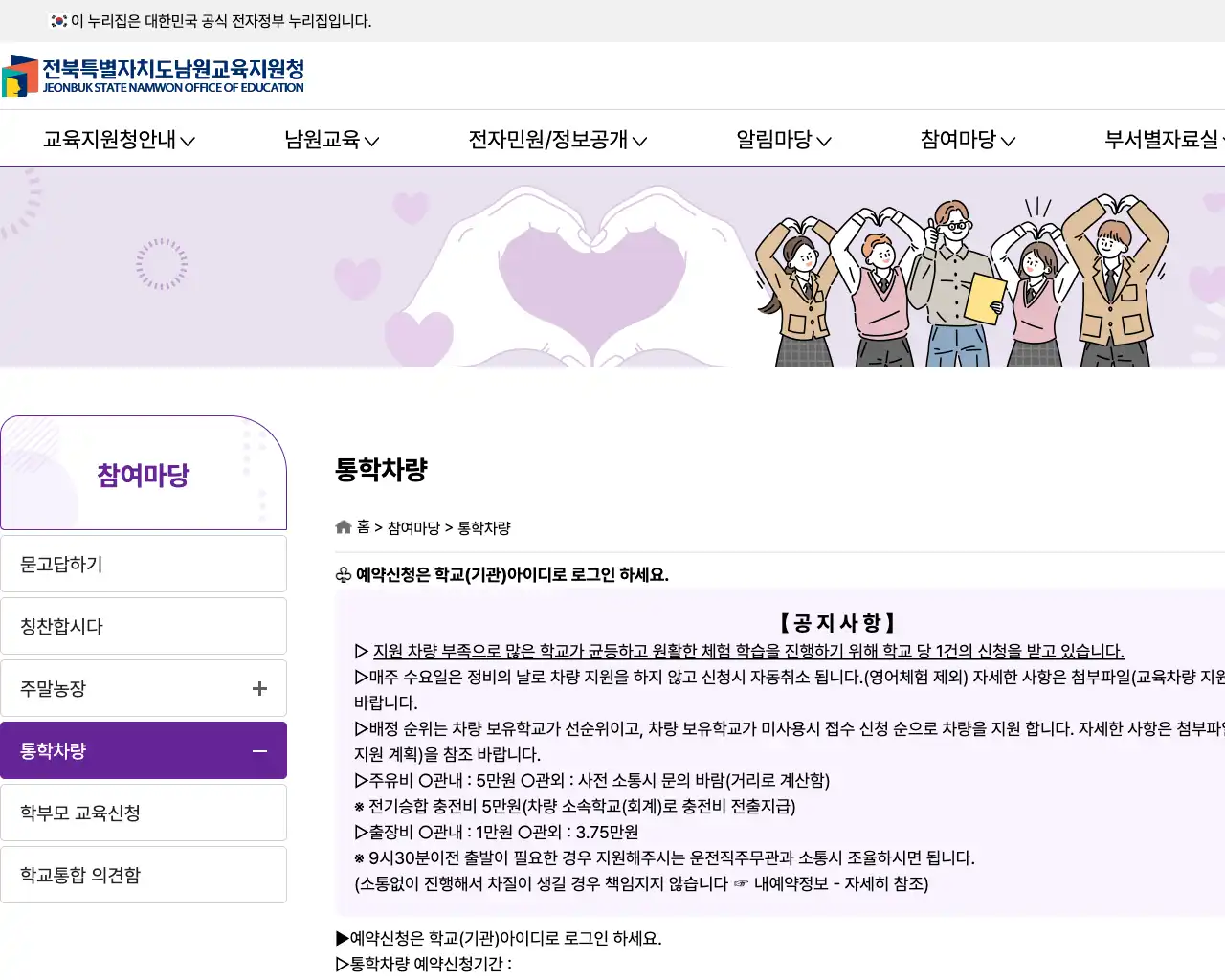Screen dimensions: 1225x980
Task: Open the 칭찬합시다 sidebar page
Action: 144,626
